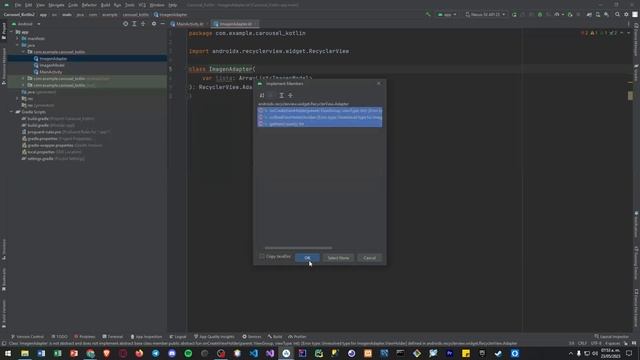Viewport: 640px width, 360px height.
Task: Open IDE settings gear in top toolbar
Action: click(626, 14)
